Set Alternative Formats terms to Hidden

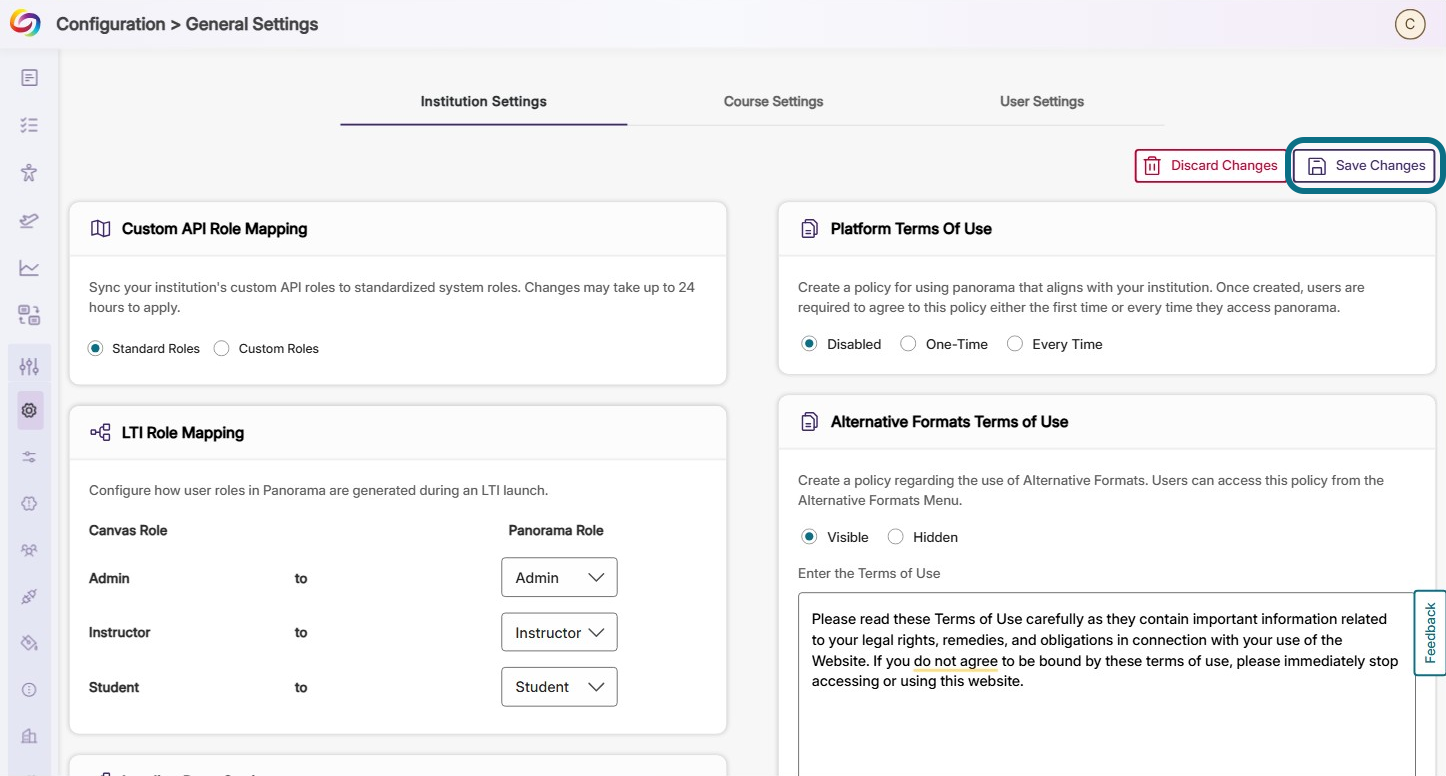click(896, 537)
